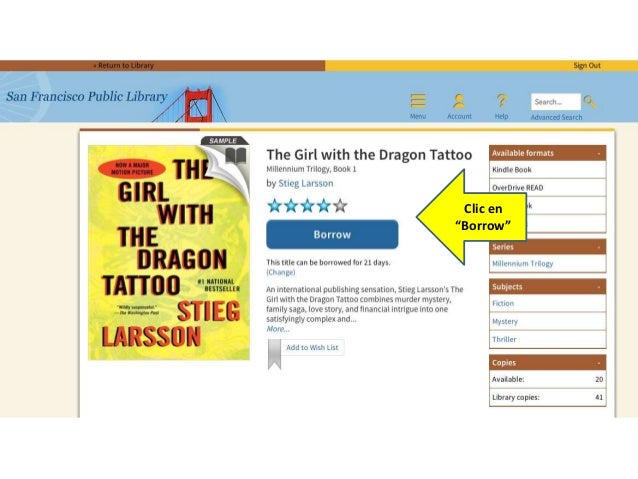Click inside the Search input field

coord(555,102)
